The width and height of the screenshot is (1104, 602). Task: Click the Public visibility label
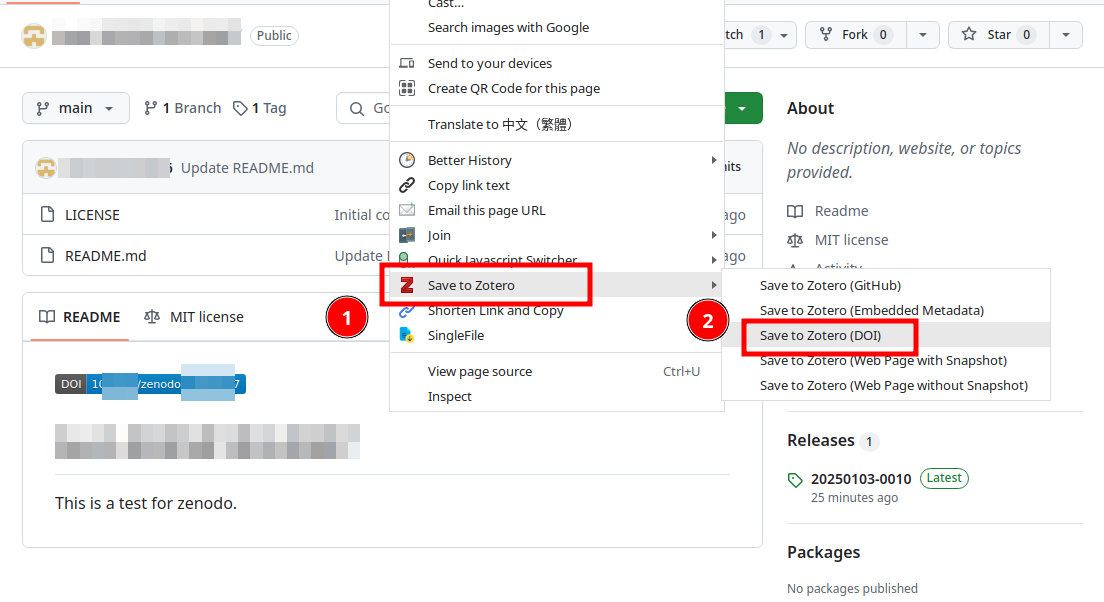pyautogui.click(x=274, y=35)
